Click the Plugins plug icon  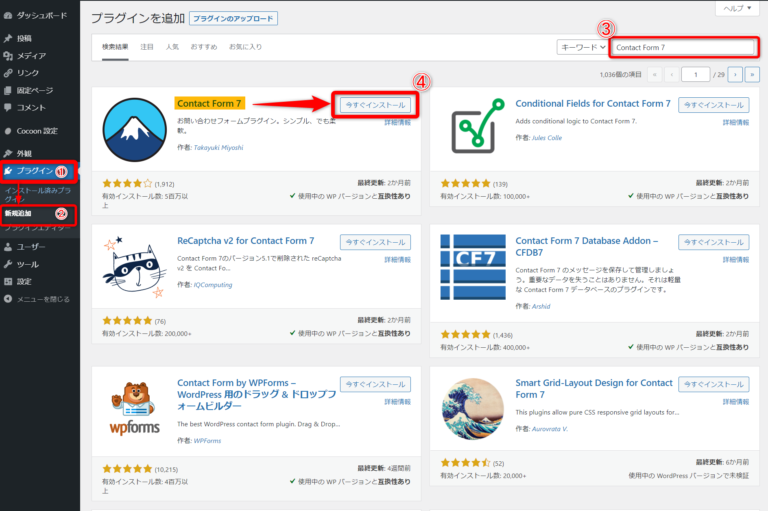pos(8,171)
